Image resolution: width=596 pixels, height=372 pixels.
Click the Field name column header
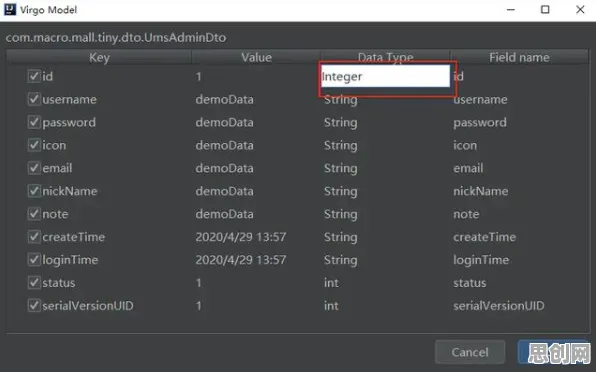click(x=519, y=57)
